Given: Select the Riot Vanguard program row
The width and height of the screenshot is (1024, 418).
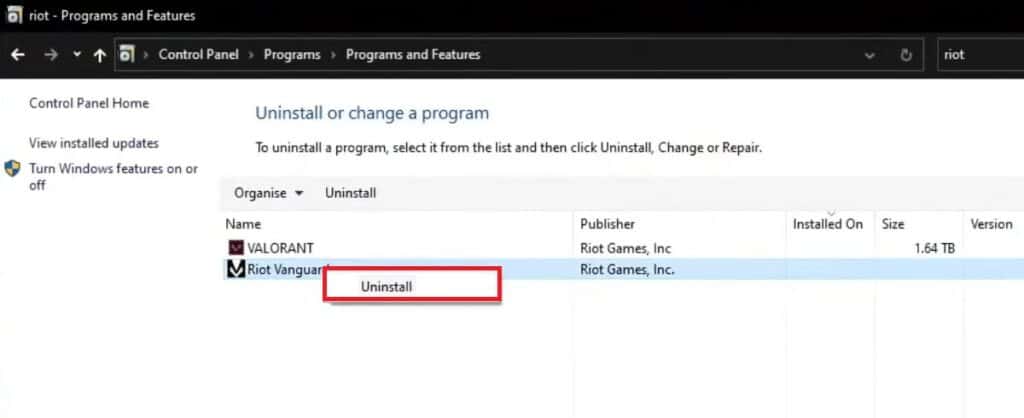Looking at the screenshot, I should [624, 269].
